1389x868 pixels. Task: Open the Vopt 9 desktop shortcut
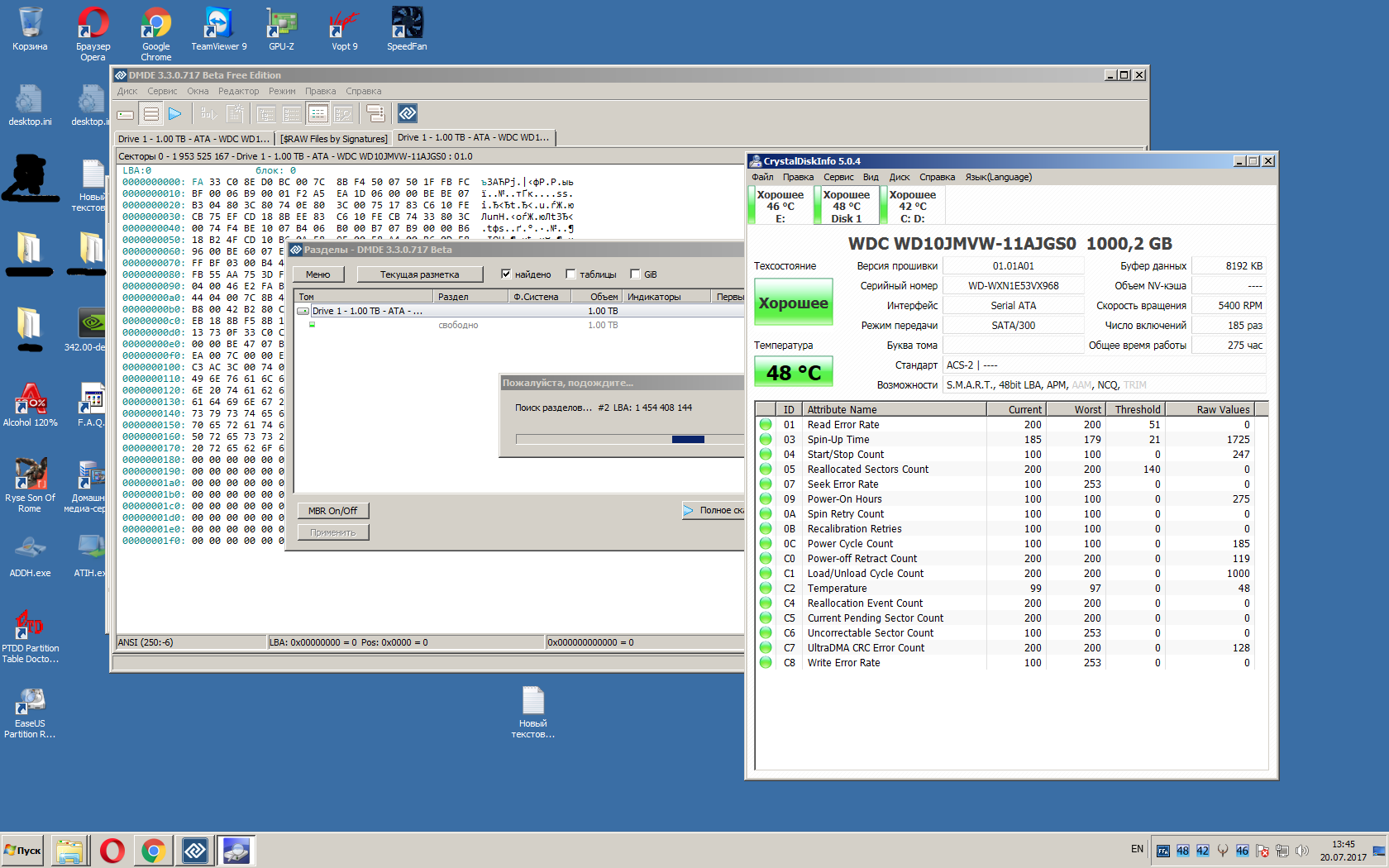point(345,29)
